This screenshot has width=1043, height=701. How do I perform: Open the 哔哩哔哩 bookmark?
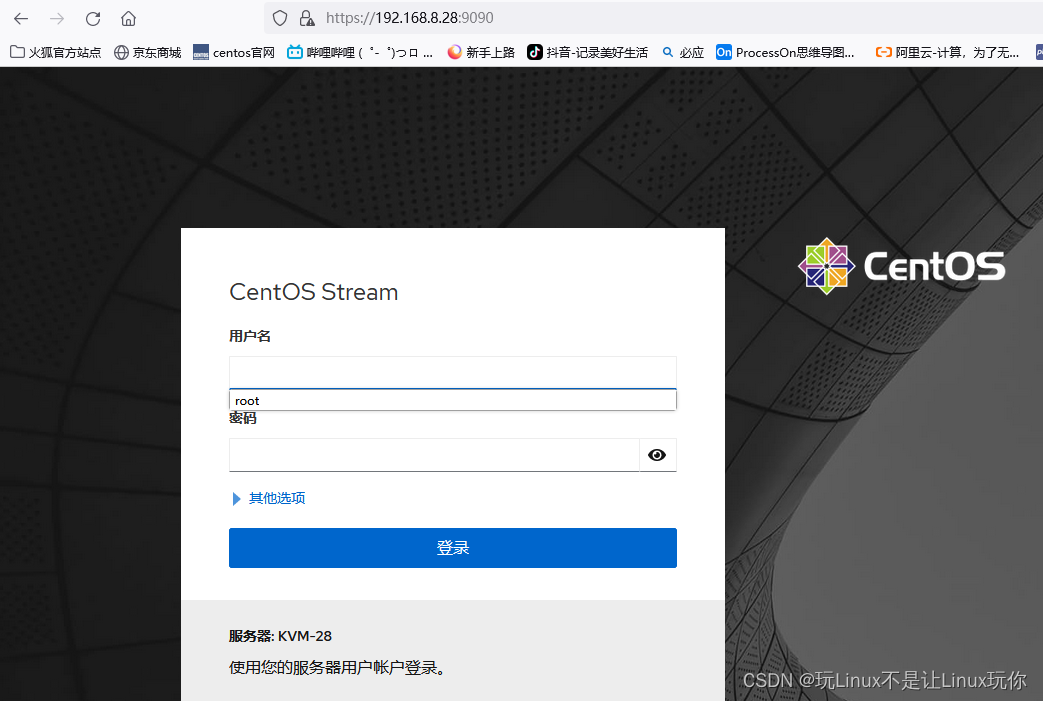(x=360, y=53)
